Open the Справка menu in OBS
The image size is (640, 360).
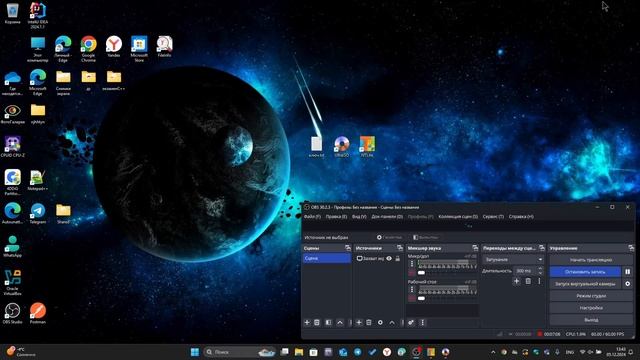tap(521, 216)
